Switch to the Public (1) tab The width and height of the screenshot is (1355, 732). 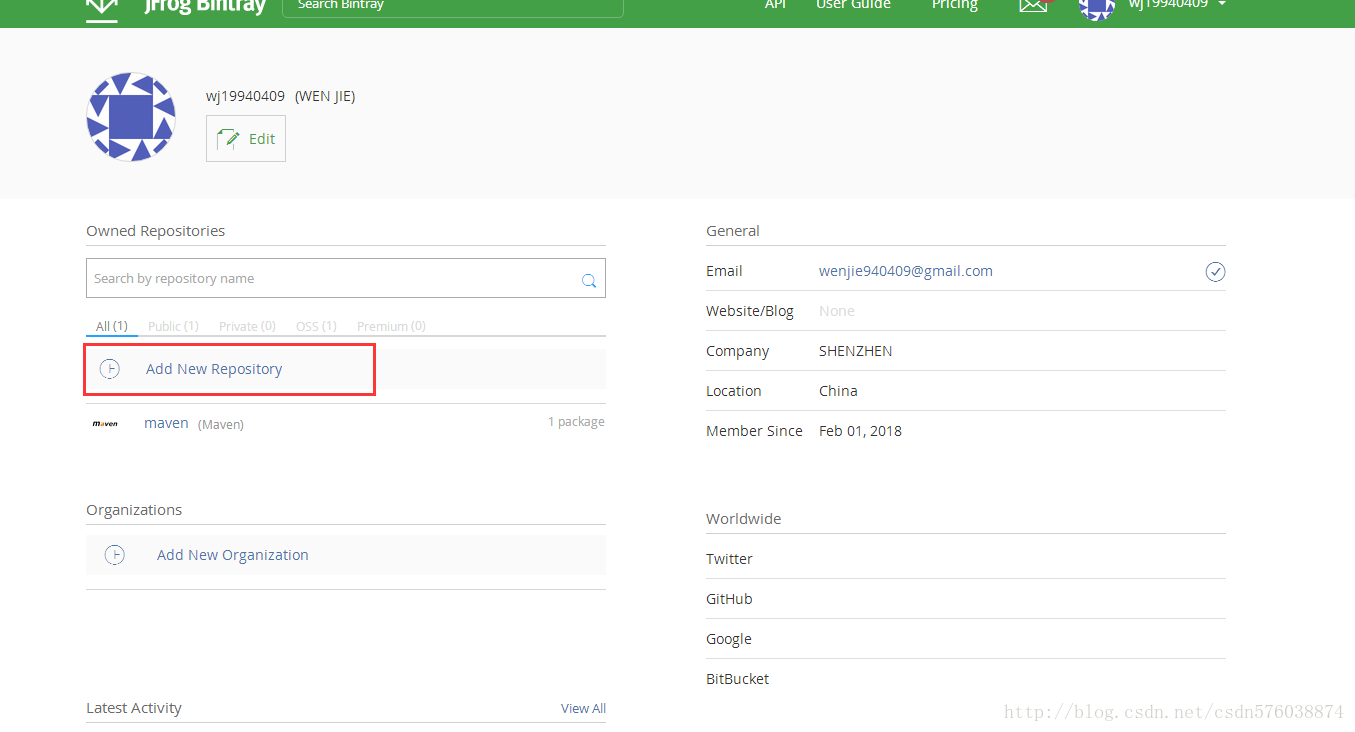click(x=173, y=326)
